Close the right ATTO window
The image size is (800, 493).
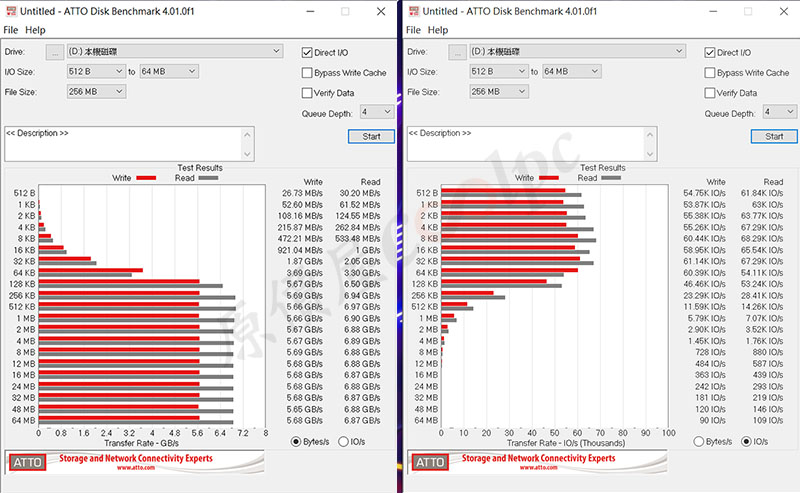[x=784, y=11]
